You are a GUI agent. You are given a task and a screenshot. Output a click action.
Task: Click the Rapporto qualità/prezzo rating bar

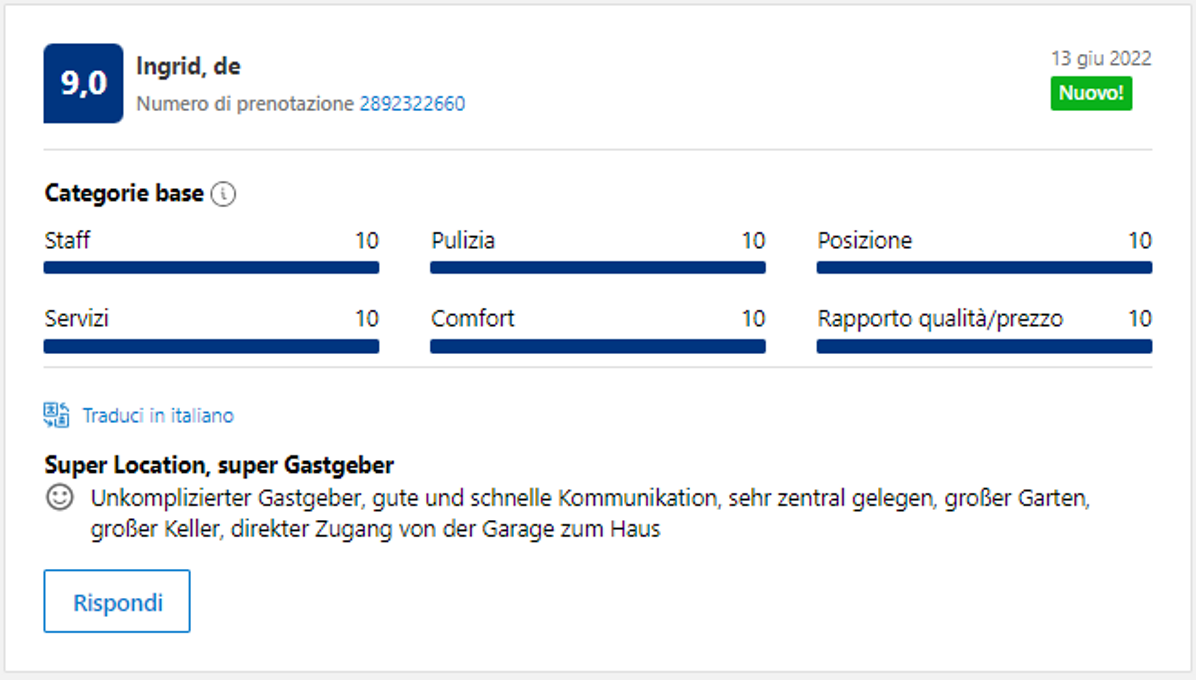(x=984, y=347)
